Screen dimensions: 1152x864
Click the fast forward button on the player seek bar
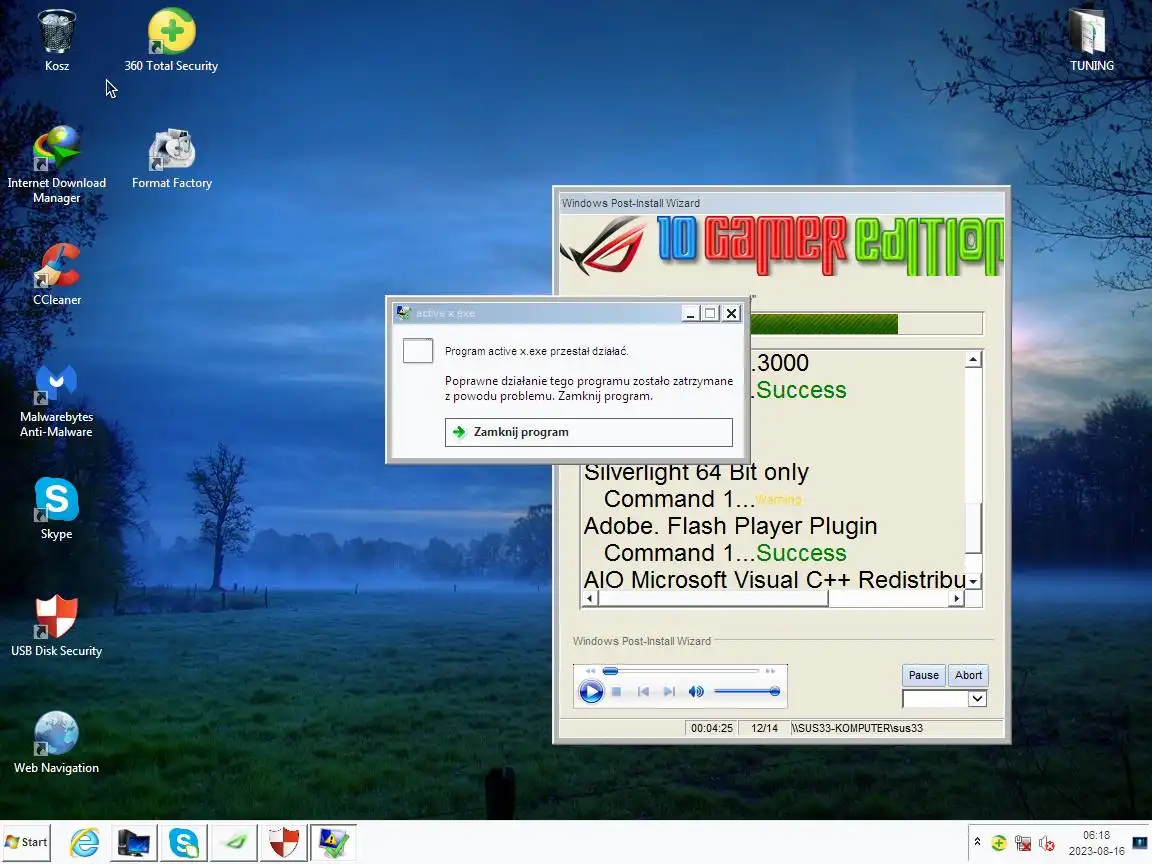click(x=770, y=671)
